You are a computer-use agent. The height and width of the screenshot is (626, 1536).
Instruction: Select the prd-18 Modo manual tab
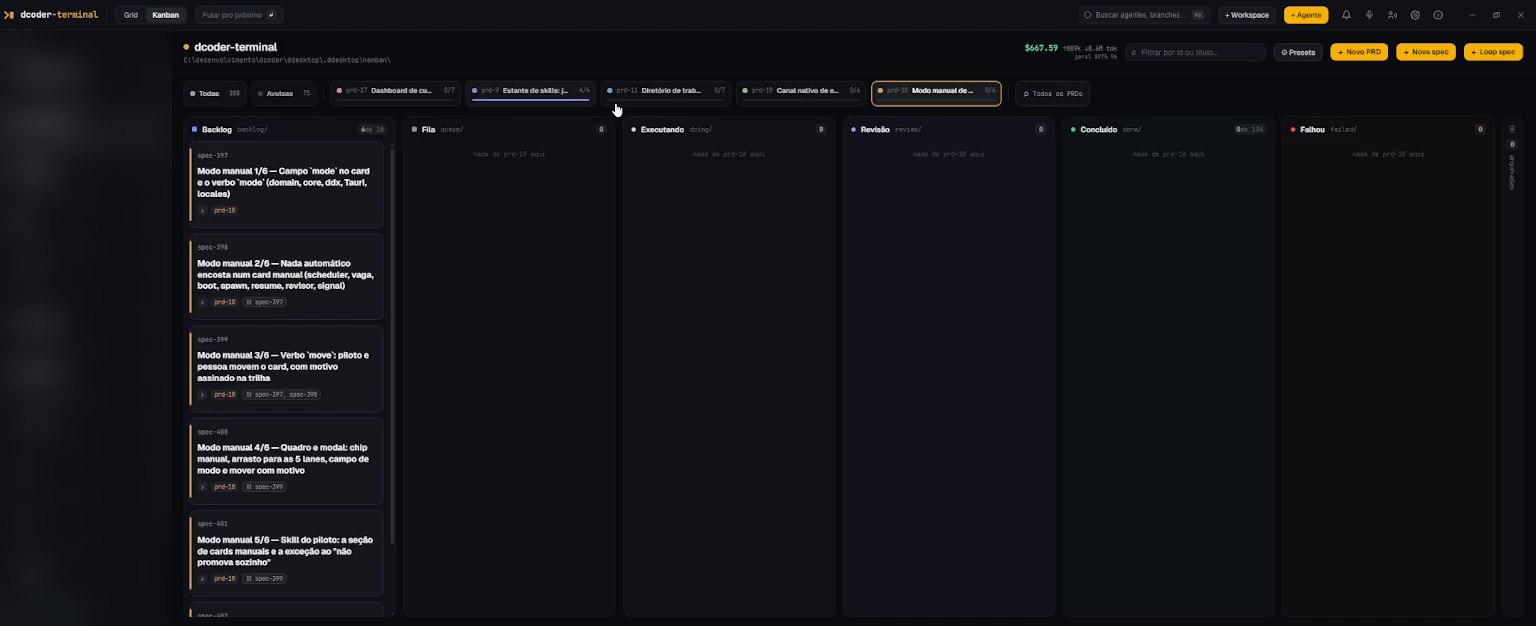pos(936,93)
